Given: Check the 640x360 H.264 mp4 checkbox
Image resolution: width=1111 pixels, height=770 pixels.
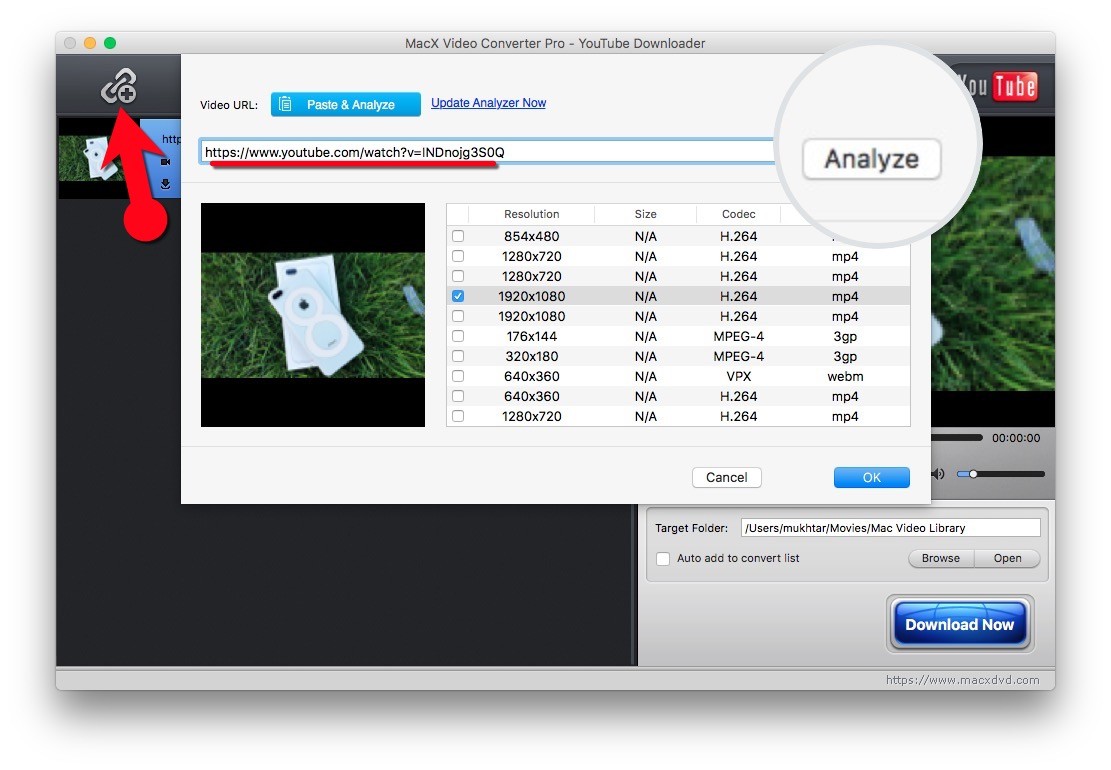Looking at the screenshot, I should pyautogui.click(x=458, y=396).
